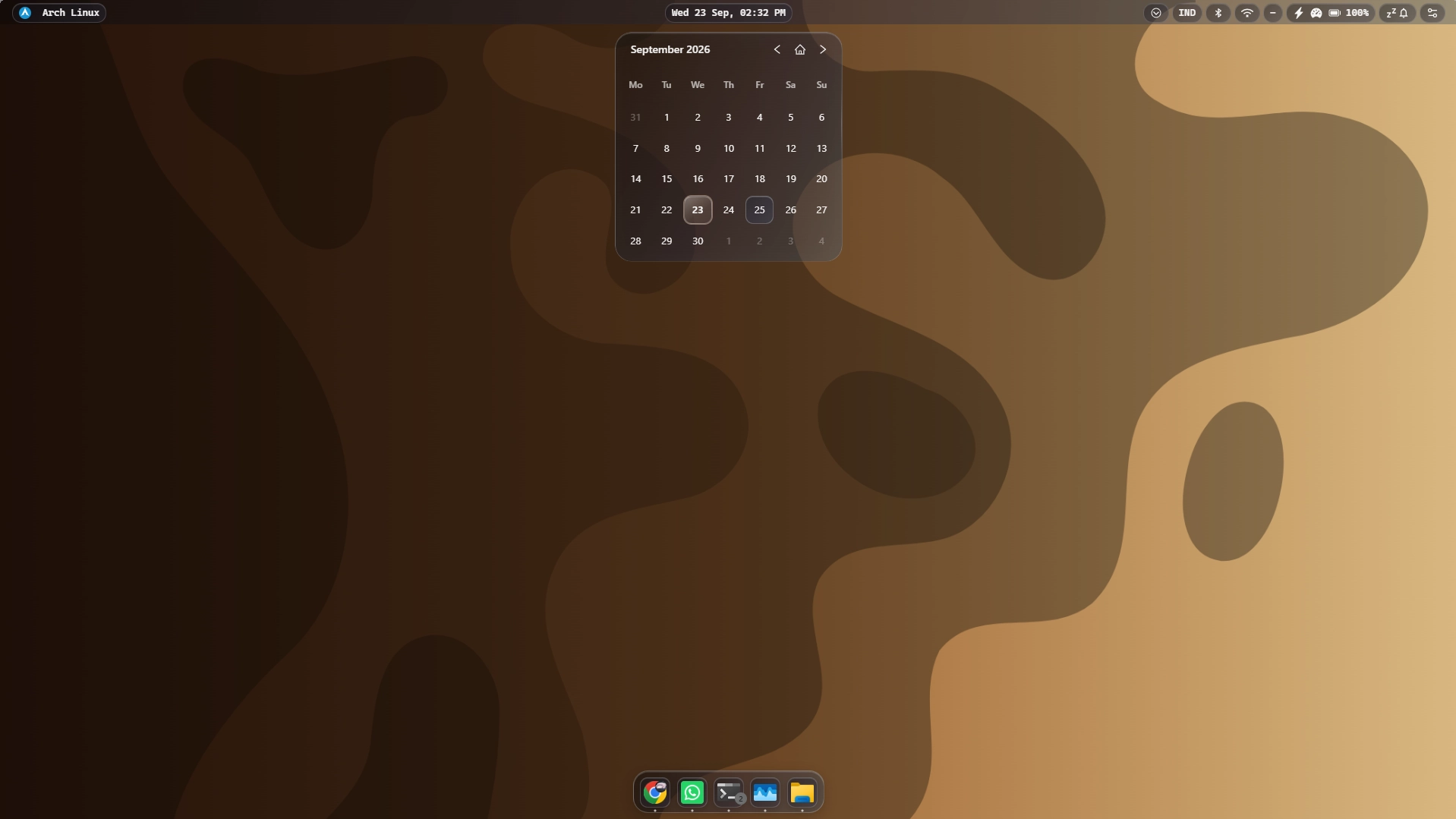
Task: Open the Bluetooth indicator
Action: pos(1218,13)
